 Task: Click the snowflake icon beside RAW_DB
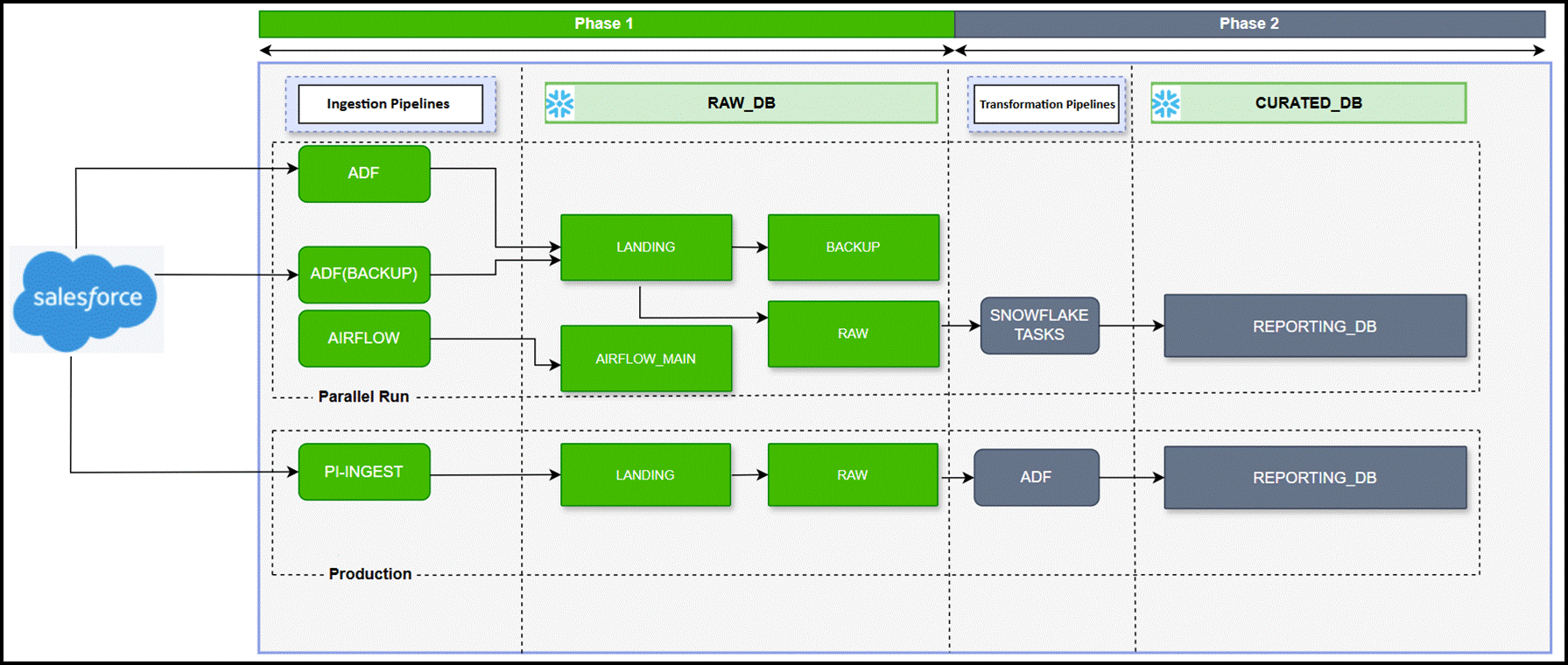[559, 103]
